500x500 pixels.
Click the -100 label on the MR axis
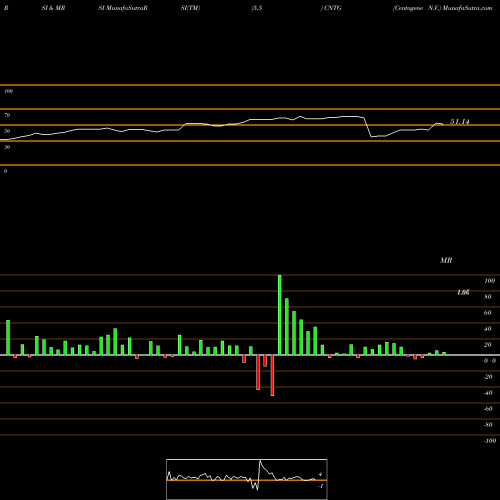click(490, 441)
